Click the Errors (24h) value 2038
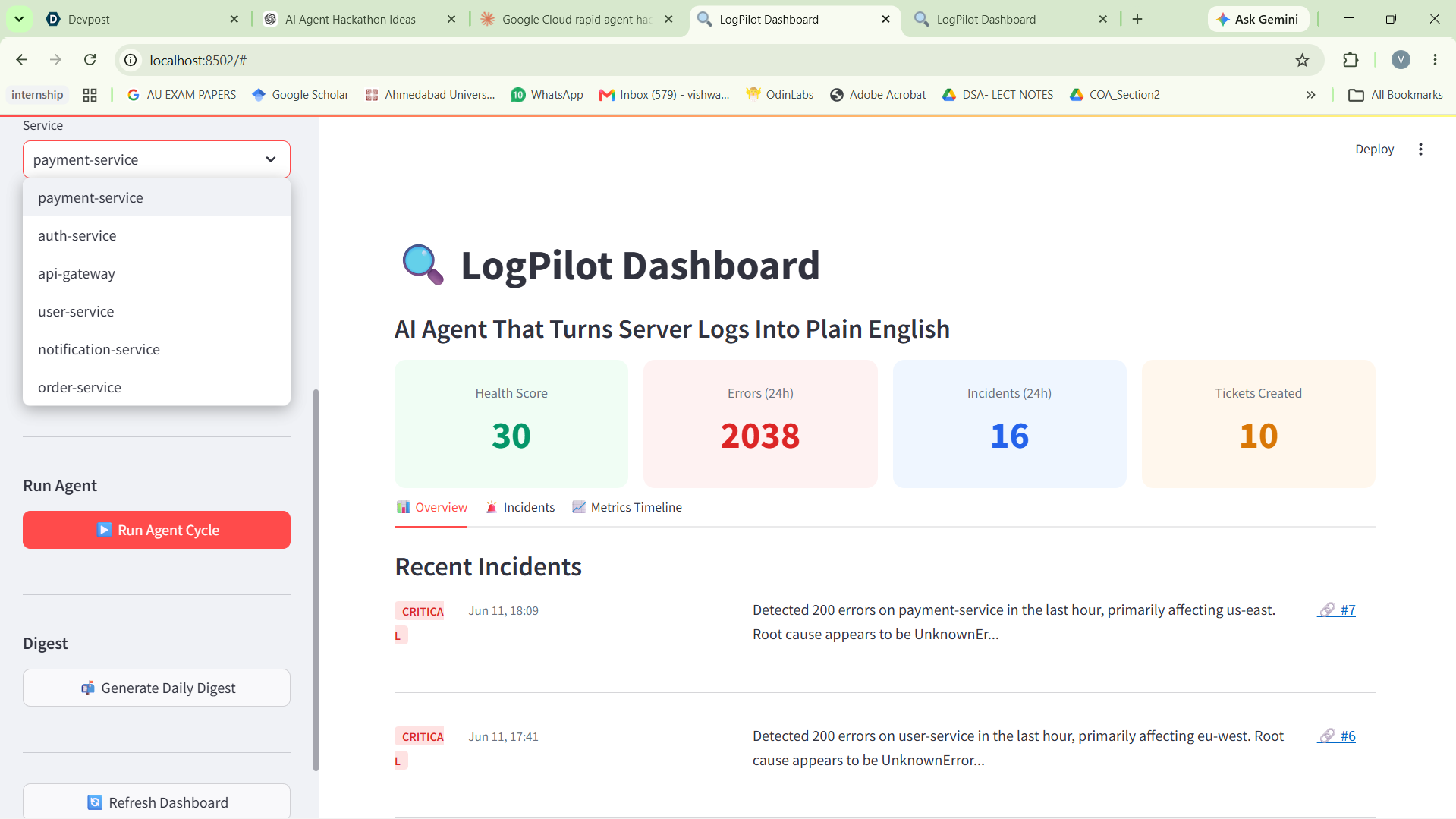This screenshot has height=819, width=1456. pyautogui.click(x=760, y=436)
